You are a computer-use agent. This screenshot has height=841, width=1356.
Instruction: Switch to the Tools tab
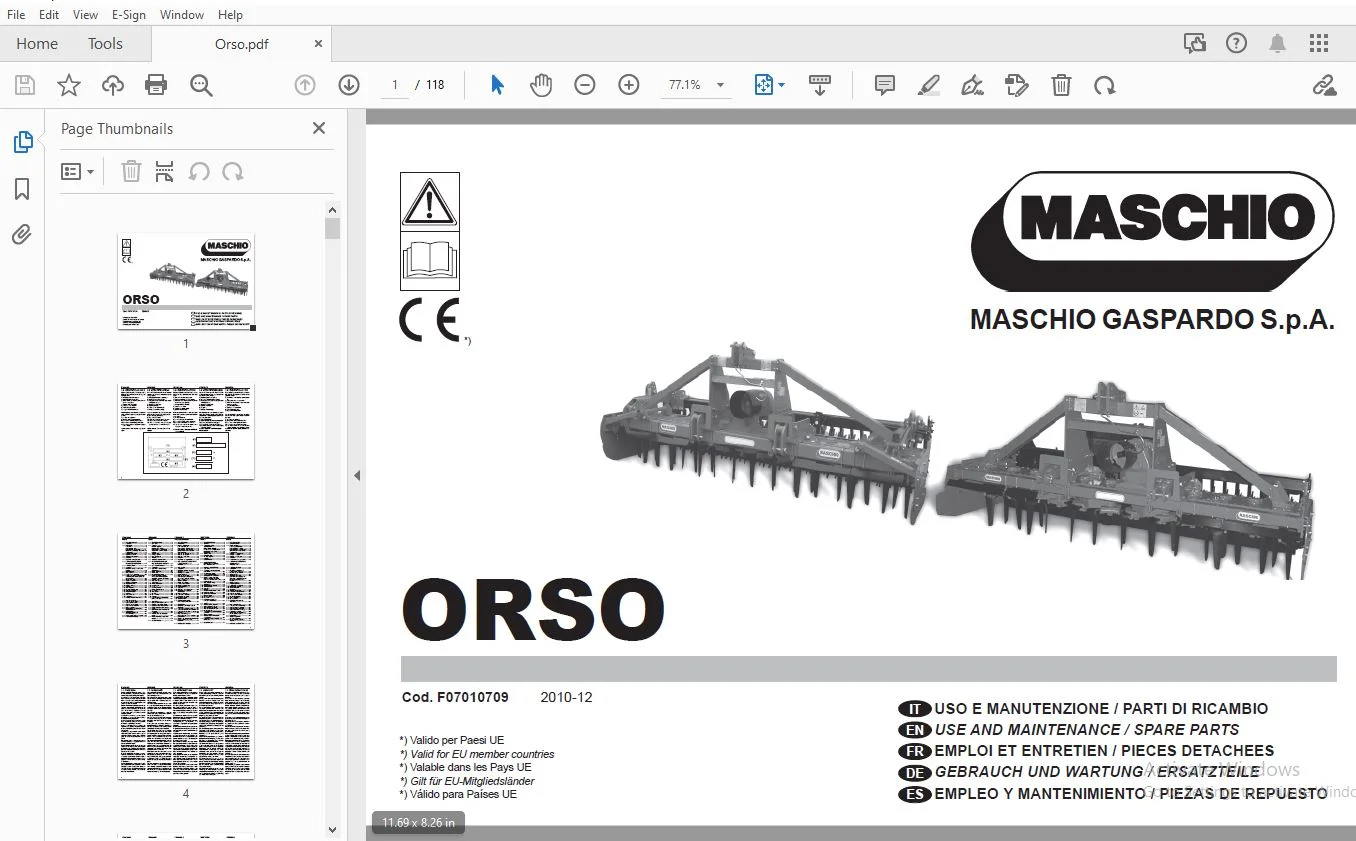[105, 44]
